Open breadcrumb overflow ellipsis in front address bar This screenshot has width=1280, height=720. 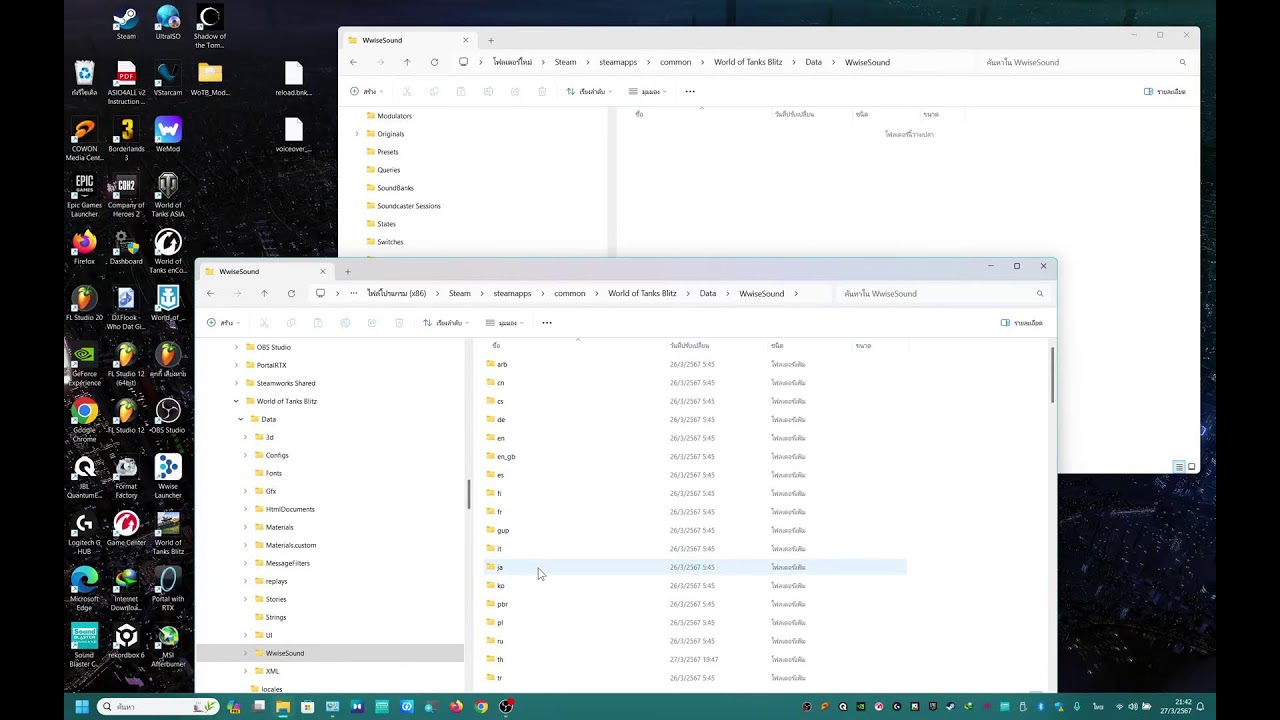pyautogui.click(x=353, y=293)
